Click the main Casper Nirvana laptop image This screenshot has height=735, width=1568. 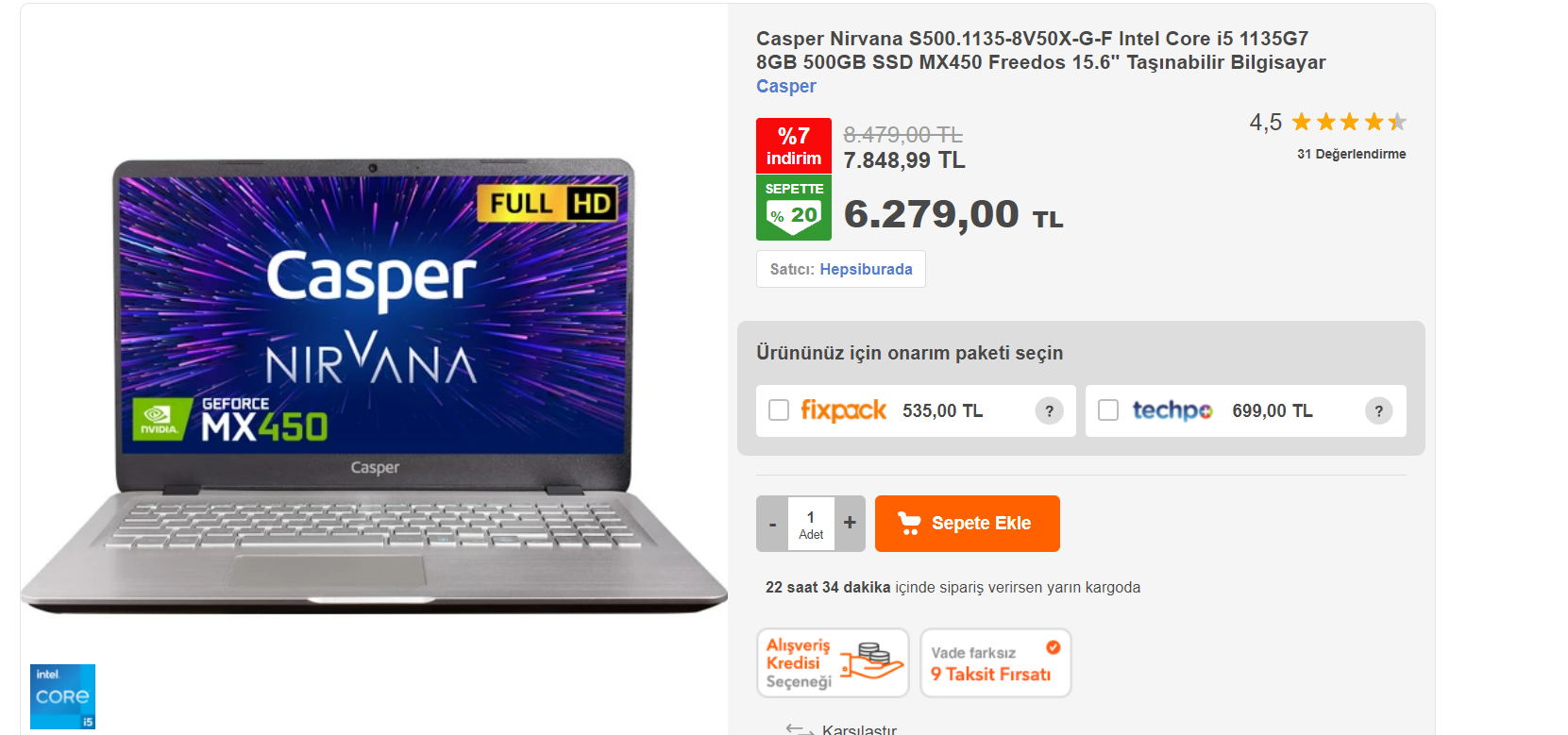click(374, 385)
